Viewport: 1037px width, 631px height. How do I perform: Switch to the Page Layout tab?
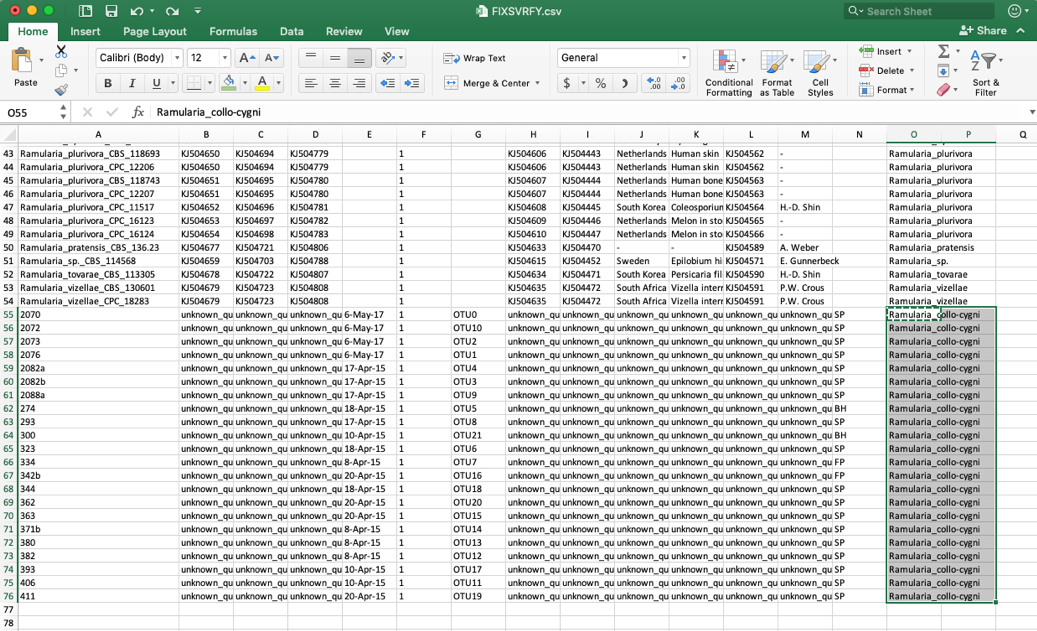pyautogui.click(x=155, y=31)
